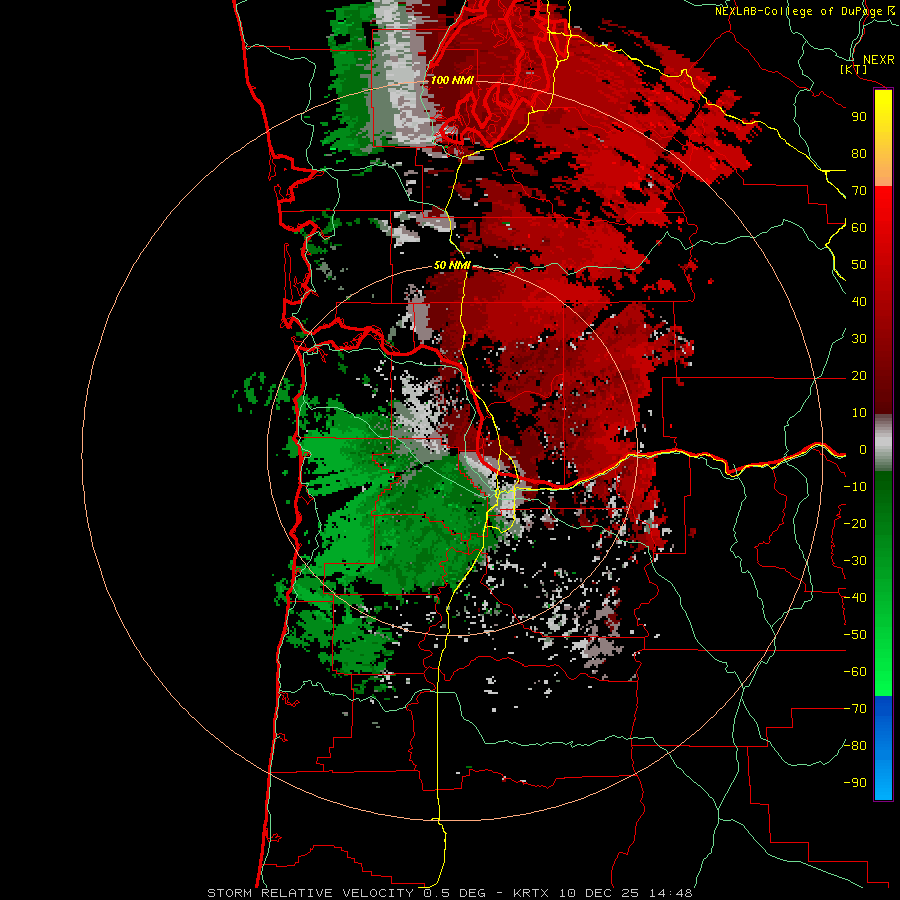The image size is (900, 900).
Task: Click the "0.5 DEG" elevation text
Action: [455, 893]
